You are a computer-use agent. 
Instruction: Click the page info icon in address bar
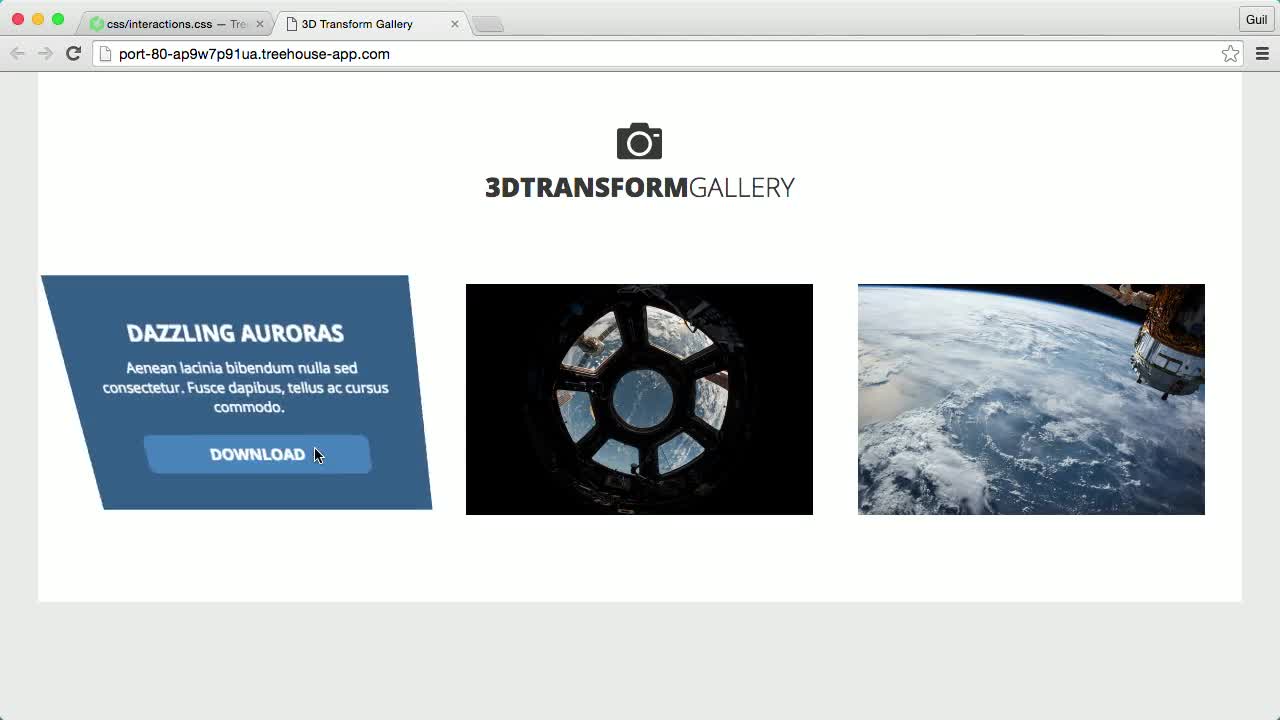tap(105, 54)
